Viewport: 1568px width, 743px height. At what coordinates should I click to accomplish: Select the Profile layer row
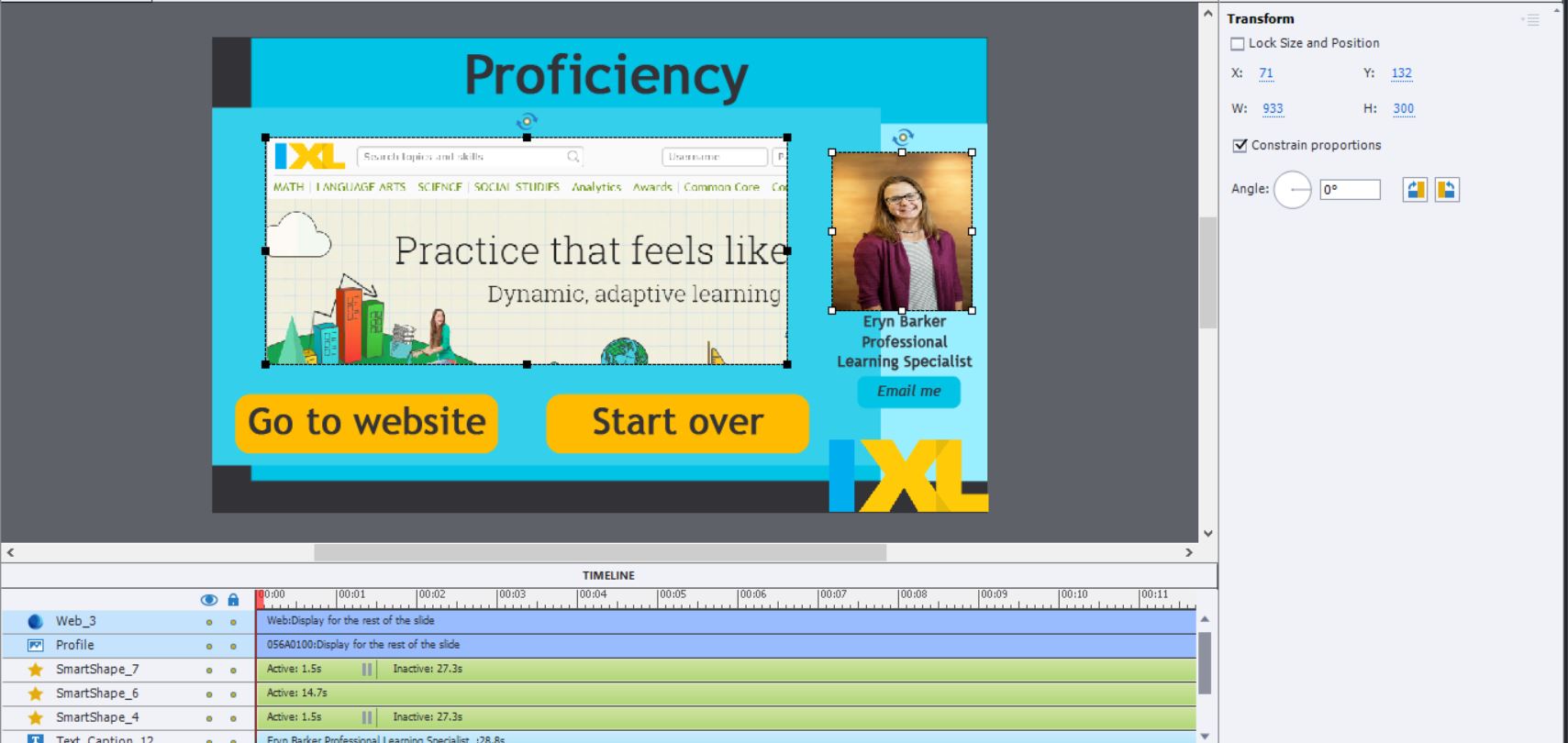(x=128, y=645)
